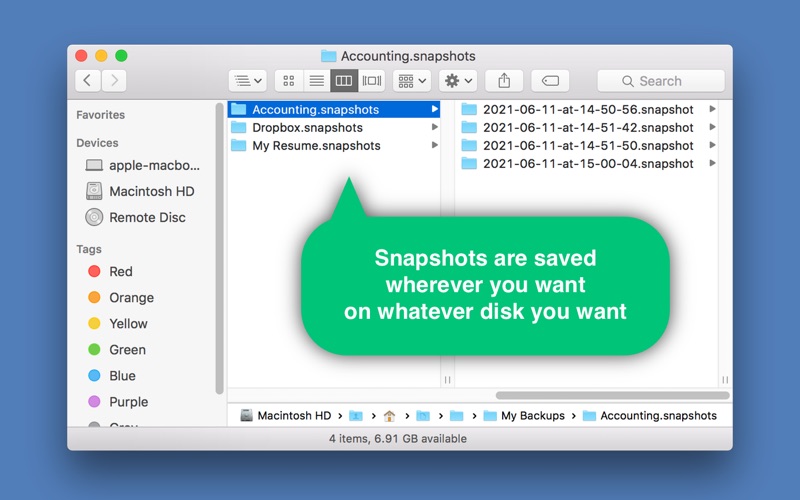Expand Dropbox.snapshots via its arrow

click(434, 127)
